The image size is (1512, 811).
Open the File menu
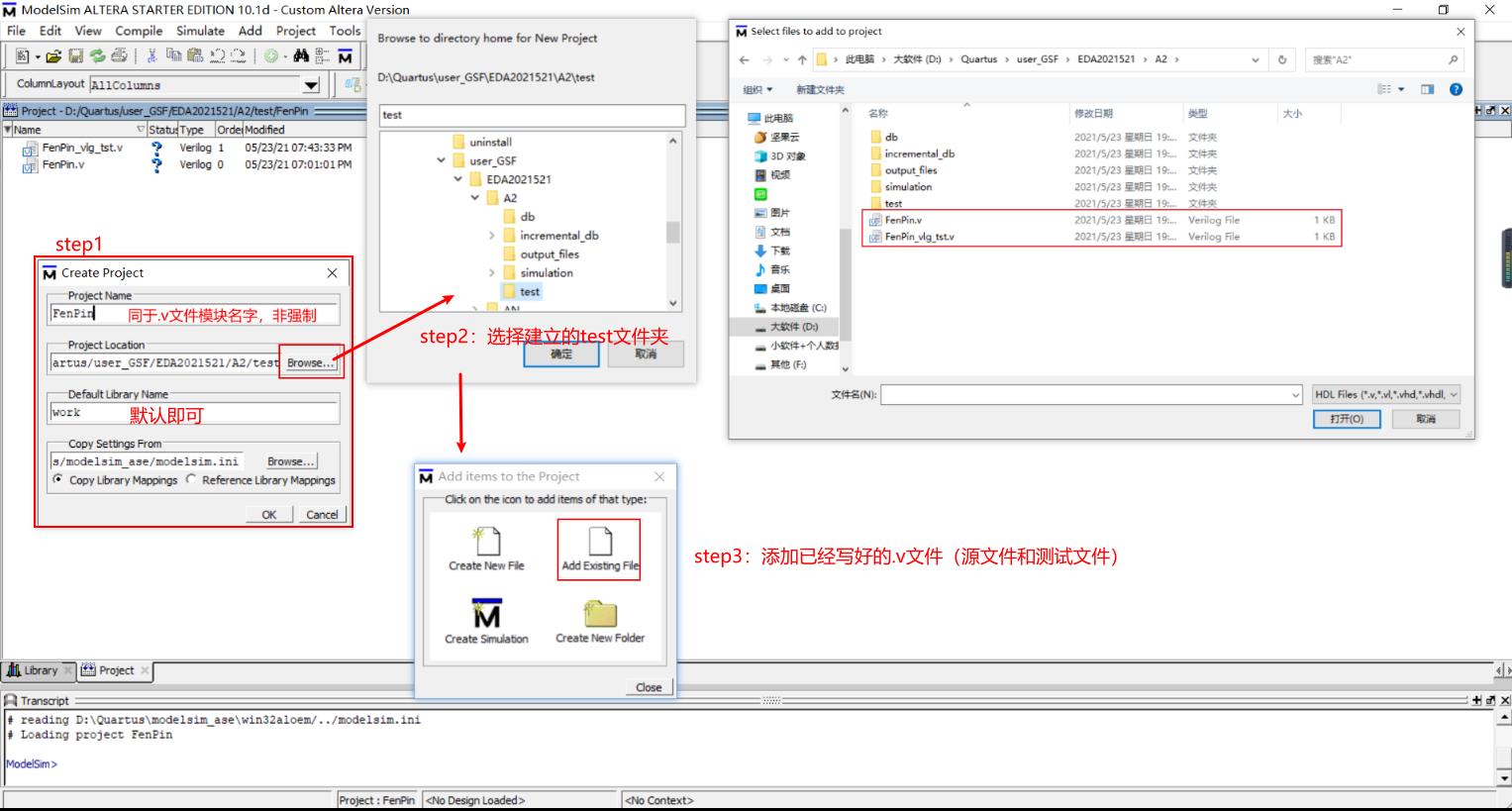(16, 31)
